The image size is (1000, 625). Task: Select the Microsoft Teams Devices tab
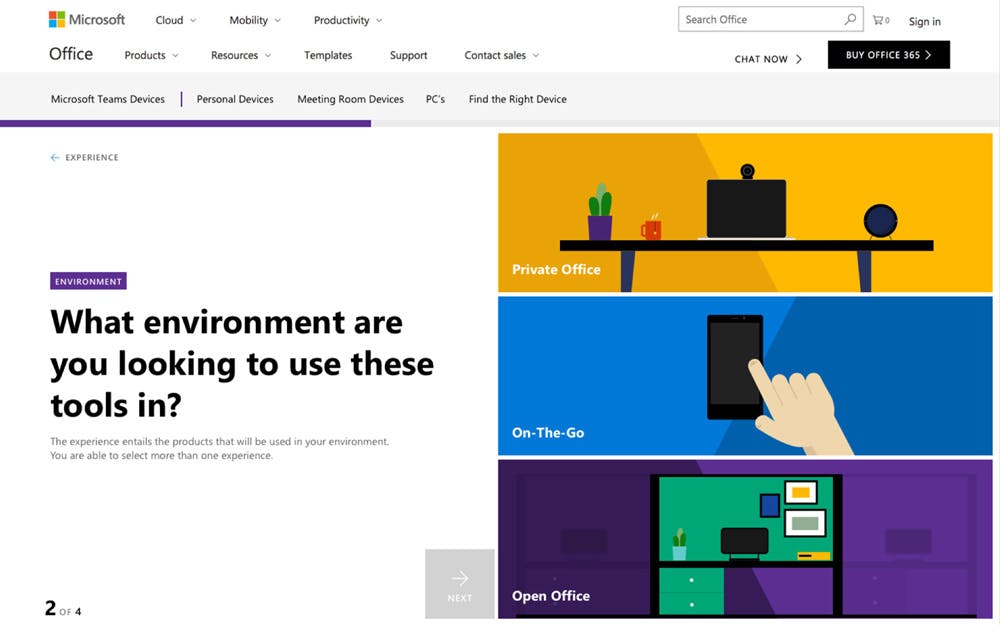click(x=108, y=99)
